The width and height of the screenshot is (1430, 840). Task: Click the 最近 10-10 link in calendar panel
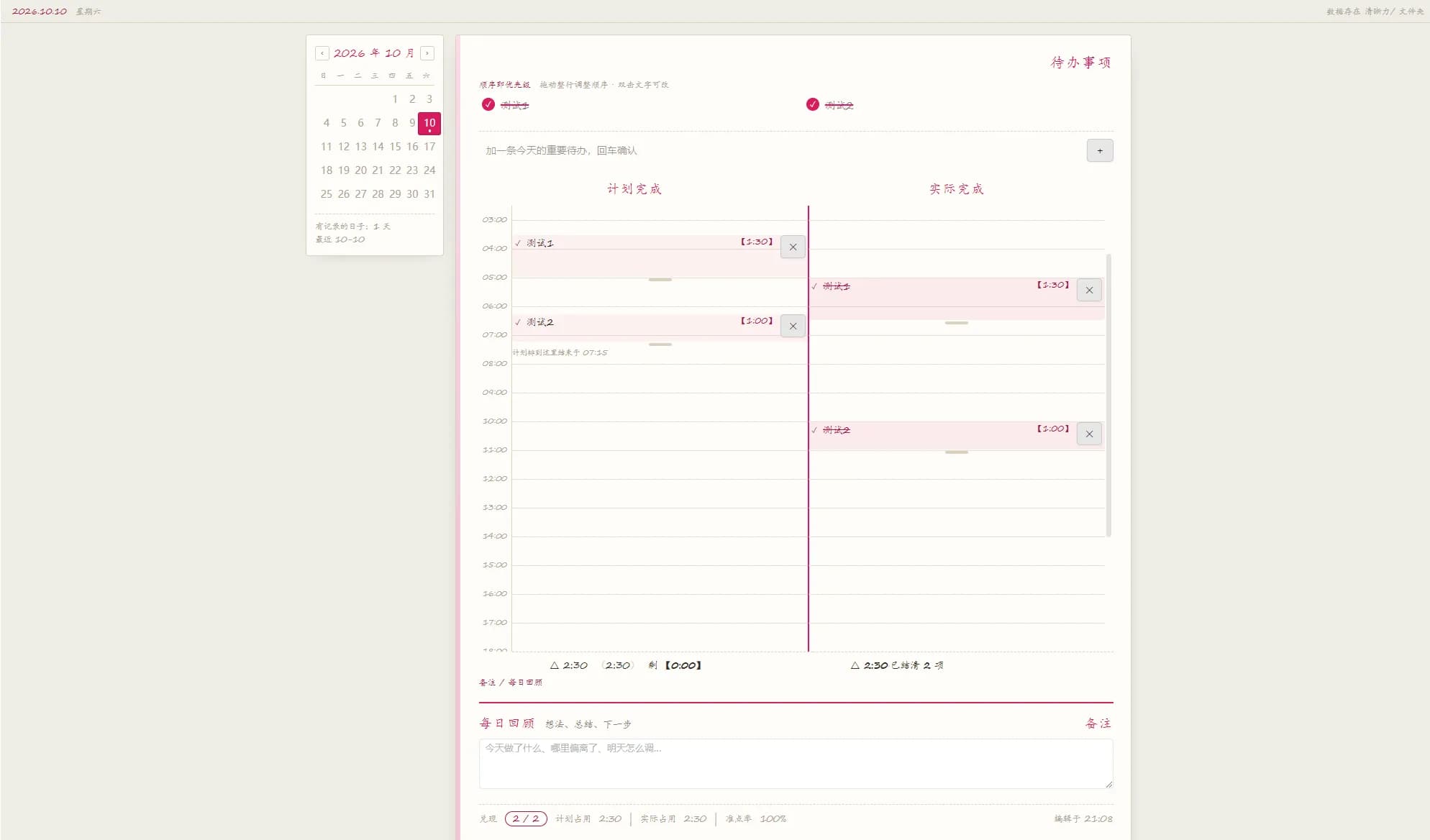point(340,239)
